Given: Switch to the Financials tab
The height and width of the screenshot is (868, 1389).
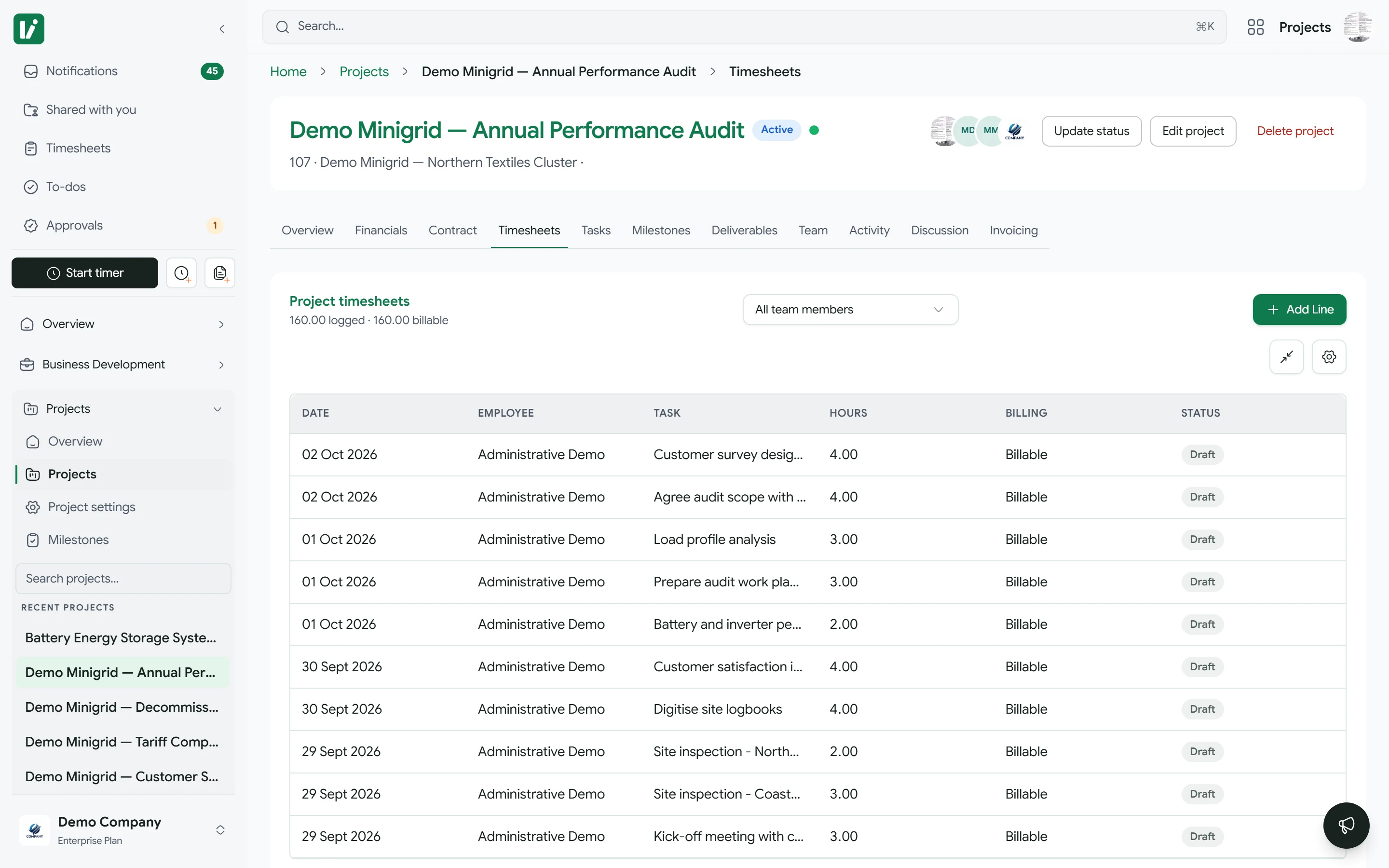Looking at the screenshot, I should [381, 230].
